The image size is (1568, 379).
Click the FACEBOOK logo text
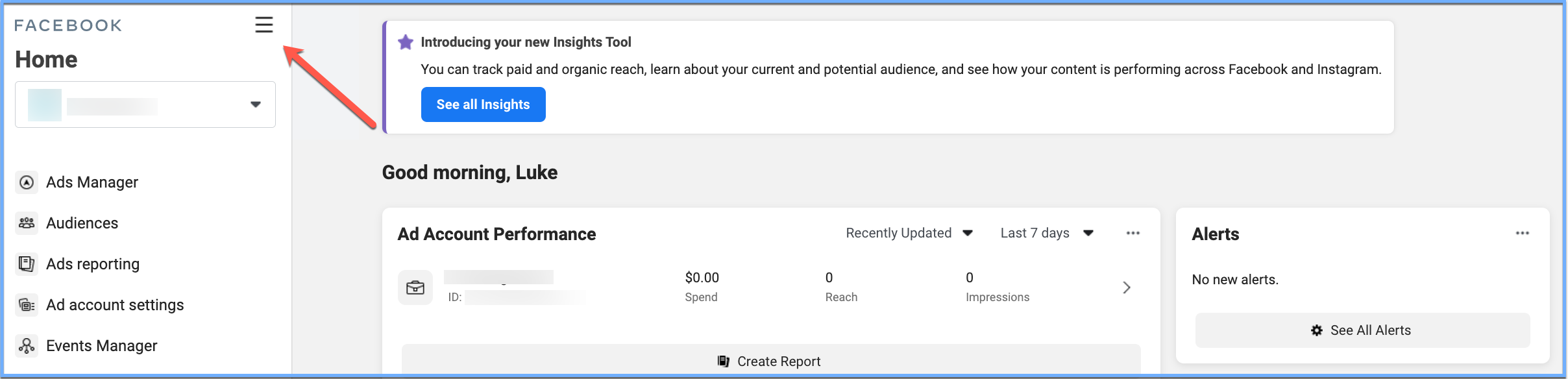pyautogui.click(x=68, y=25)
